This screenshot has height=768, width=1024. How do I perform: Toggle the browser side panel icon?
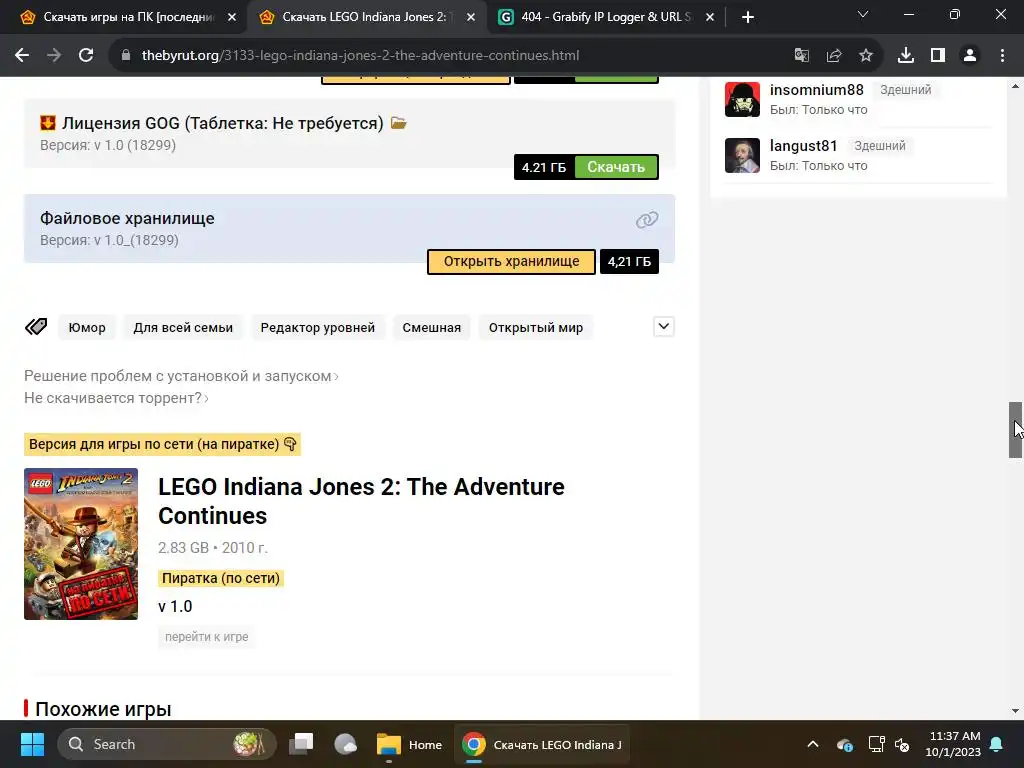coord(938,56)
